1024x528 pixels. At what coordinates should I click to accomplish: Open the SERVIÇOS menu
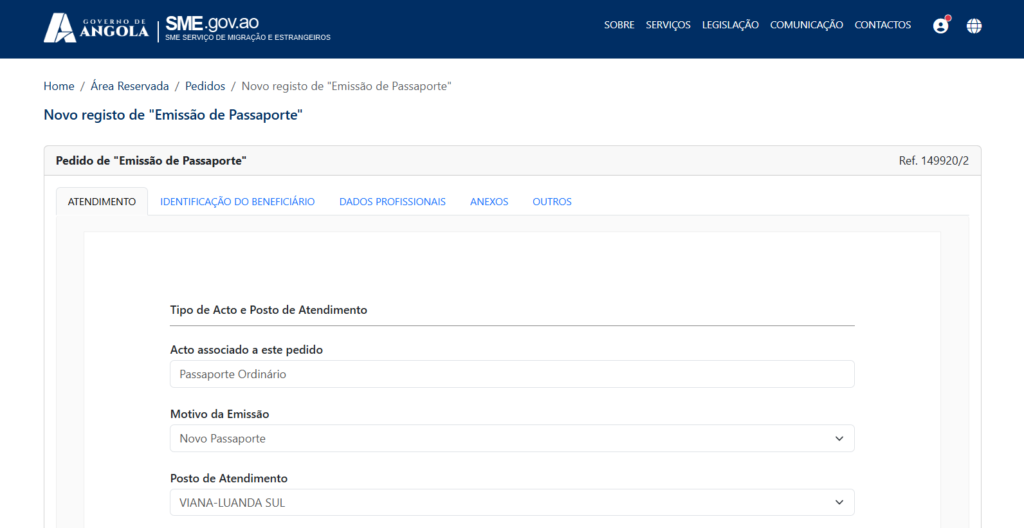(x=668, y=25)
